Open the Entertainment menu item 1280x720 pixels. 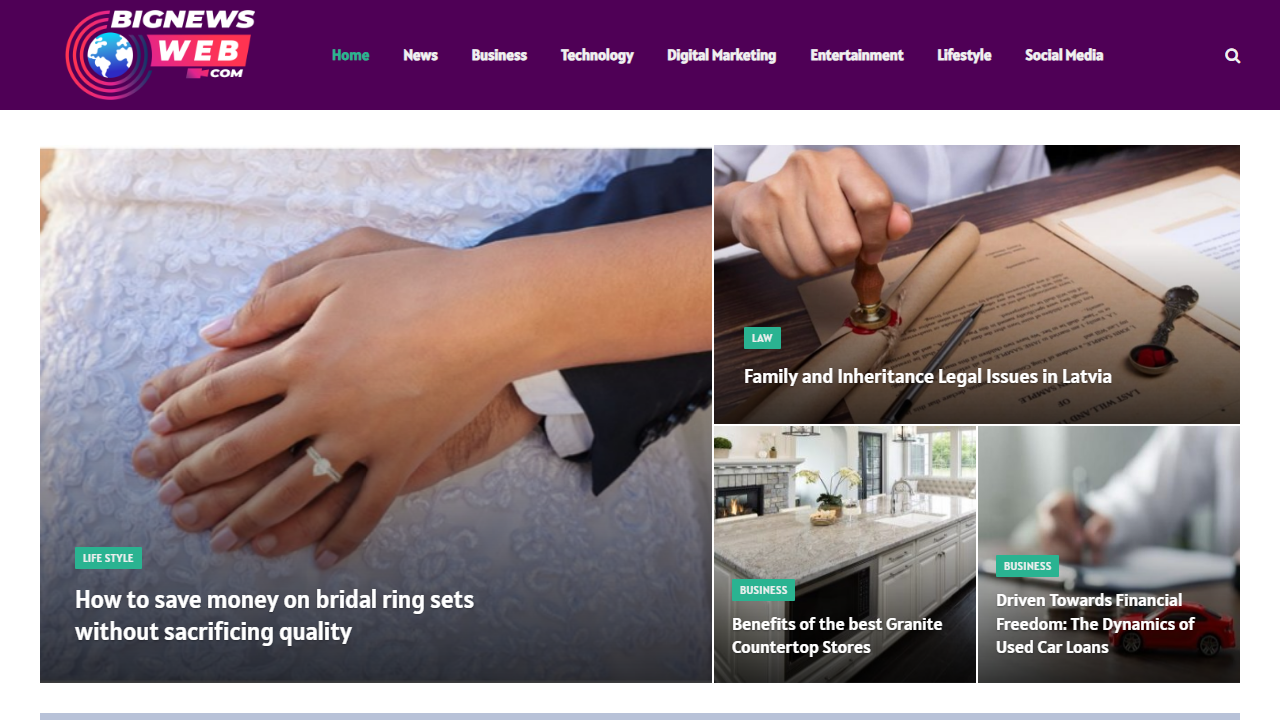click(856, 55)
